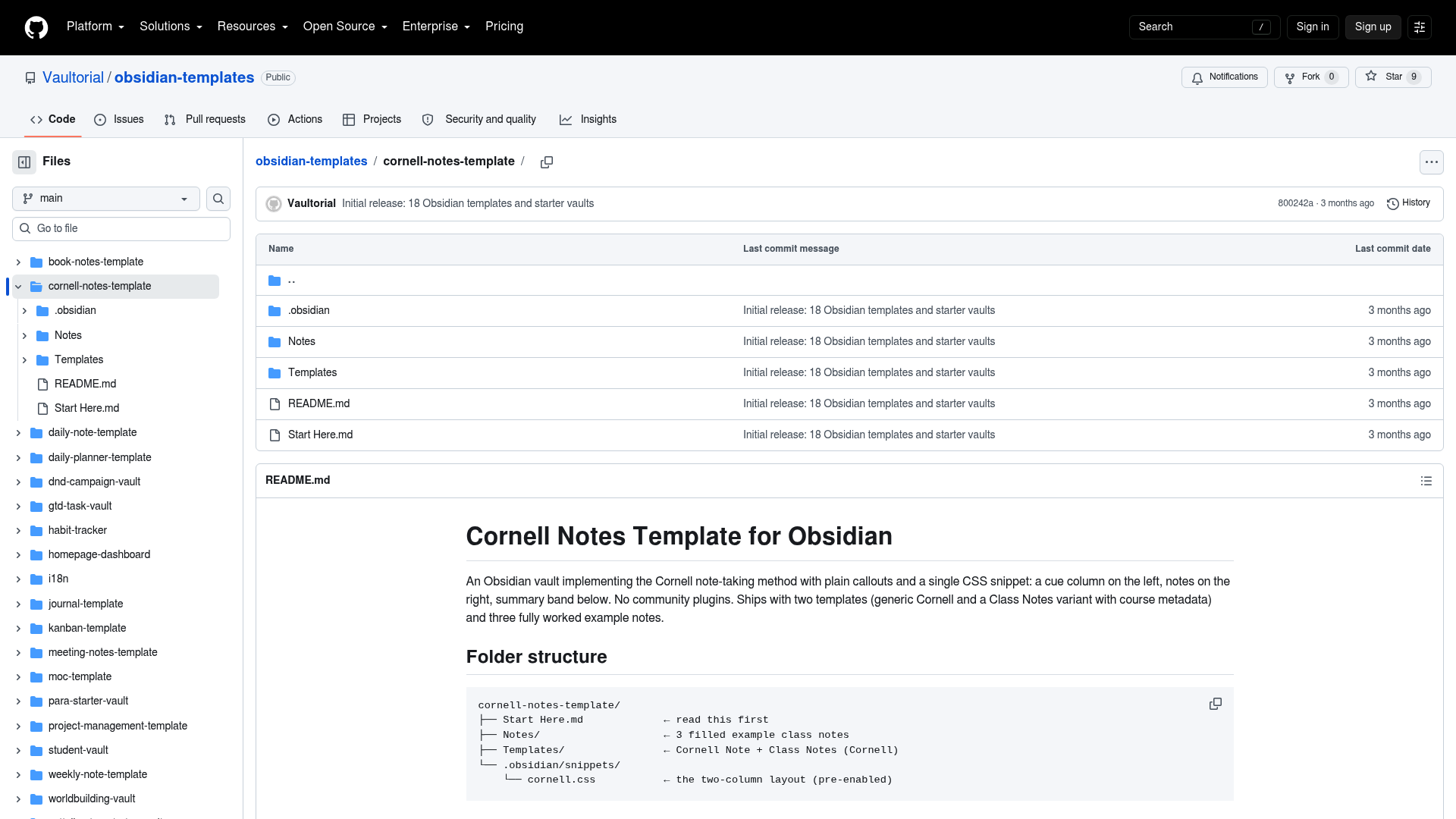This screenshot has height=819, width=1456.
Task: Click the search files magnifier button
Action: [218, 199]
